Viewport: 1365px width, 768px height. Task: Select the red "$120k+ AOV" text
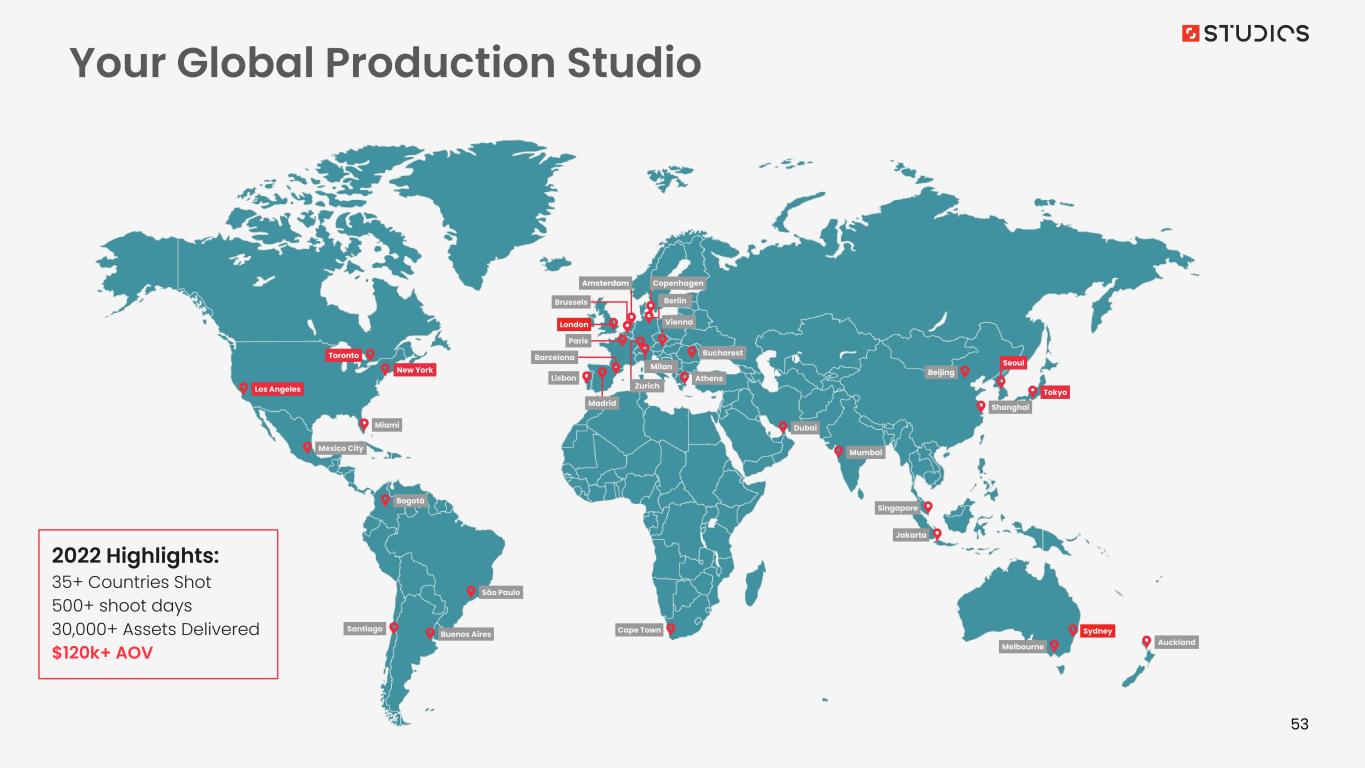coord(102,653)
